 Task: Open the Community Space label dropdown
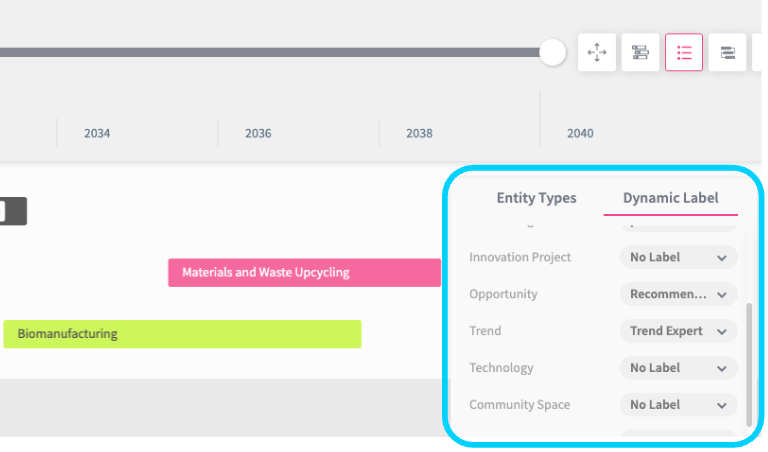(x=678, y=405)
